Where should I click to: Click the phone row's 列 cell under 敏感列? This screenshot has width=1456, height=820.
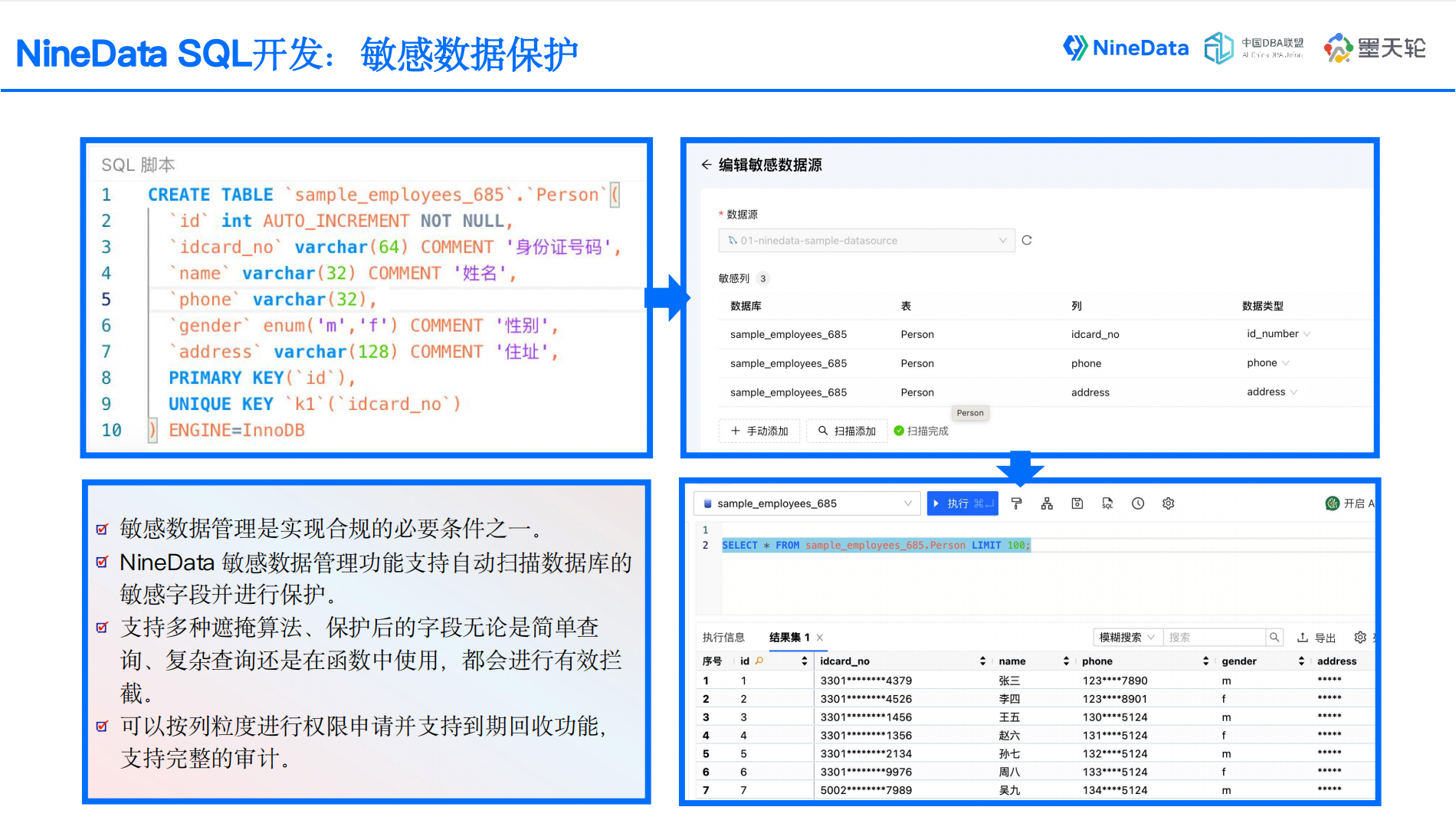tap(1086, 363)
